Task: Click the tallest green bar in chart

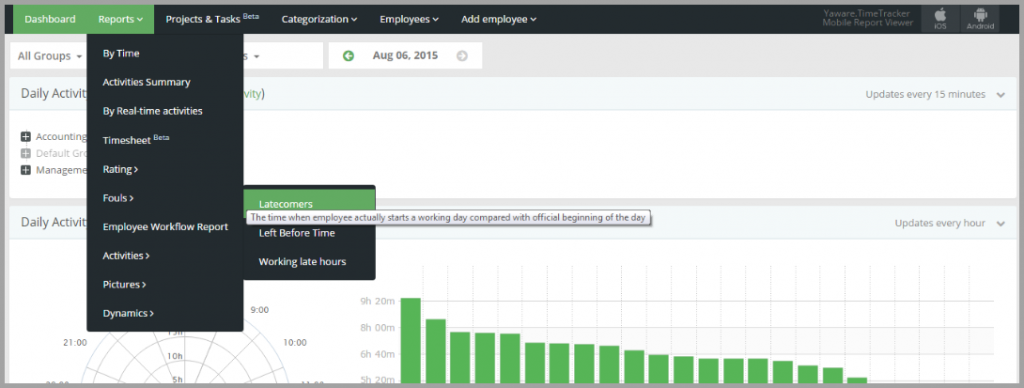Action: (x=410, y=340)
